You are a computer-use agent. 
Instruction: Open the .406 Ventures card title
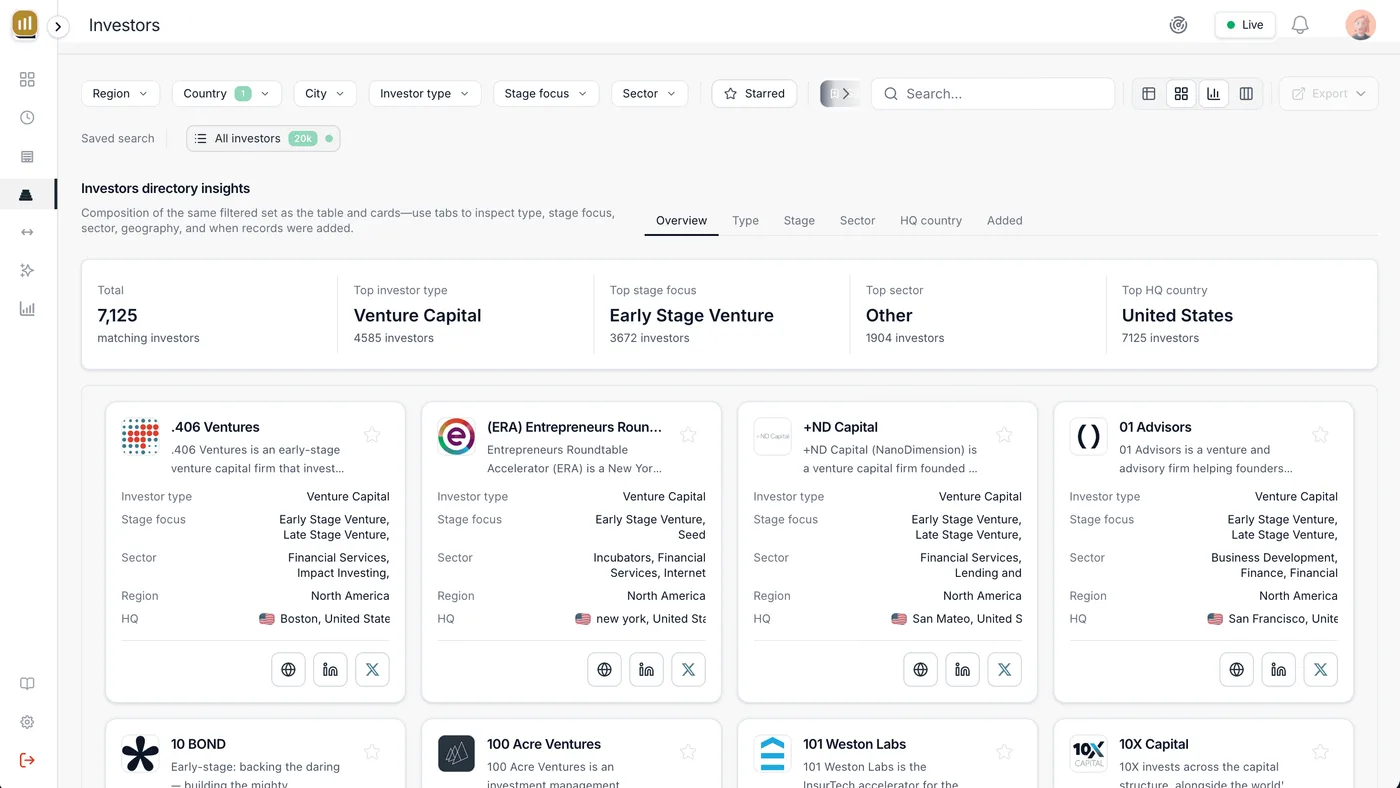(x=215, y=427)
